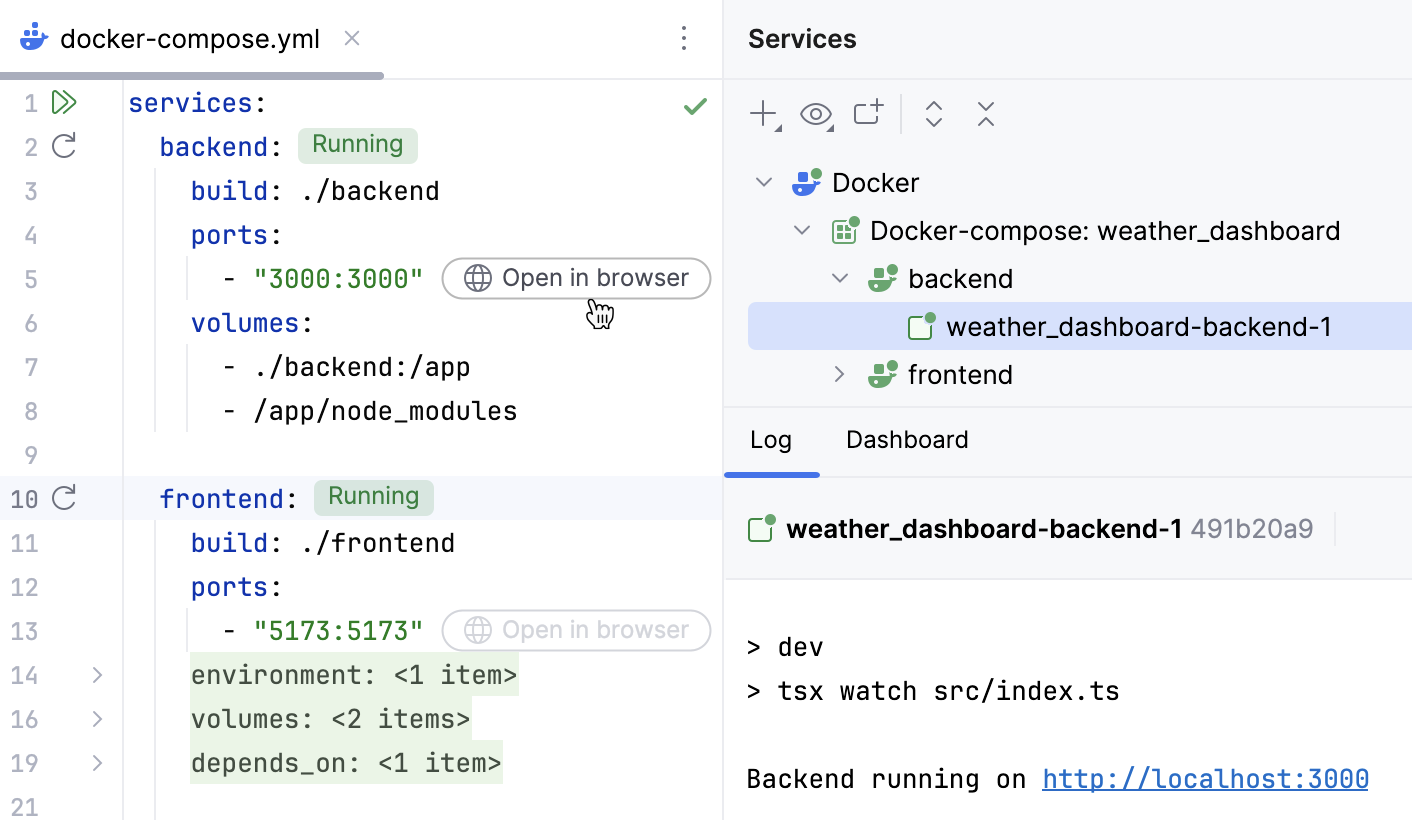Expand all services tree nodes
The height and width of the screenshot is (820, 1412).
934,114
